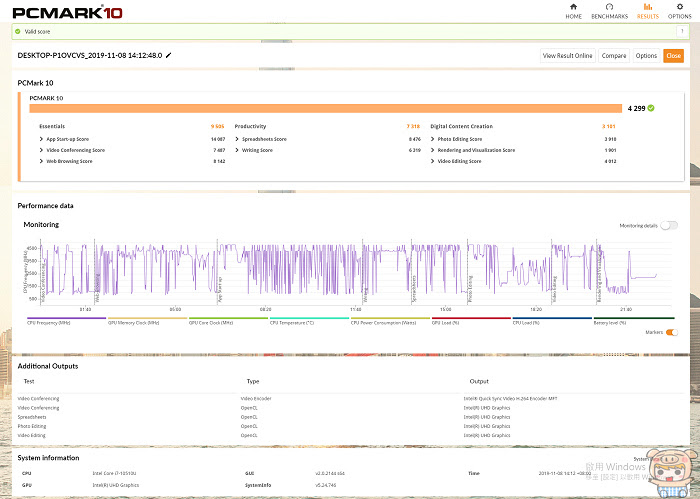Image resolution: width=700 pixels, height=499 pixels.
Task: Click the Type column header in Additional Outputs
Action: [x=253, y=381]
